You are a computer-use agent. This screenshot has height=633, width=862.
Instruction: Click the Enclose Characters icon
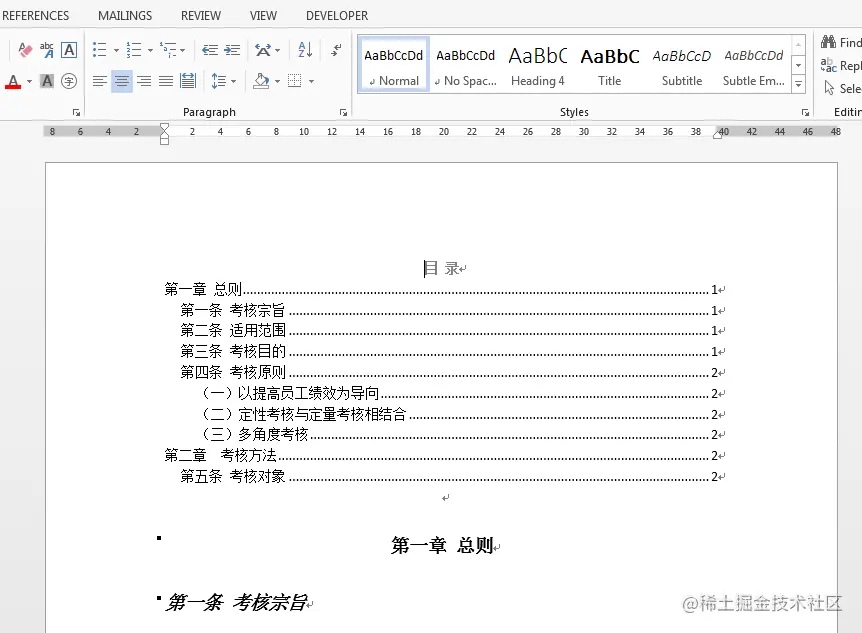68,81
